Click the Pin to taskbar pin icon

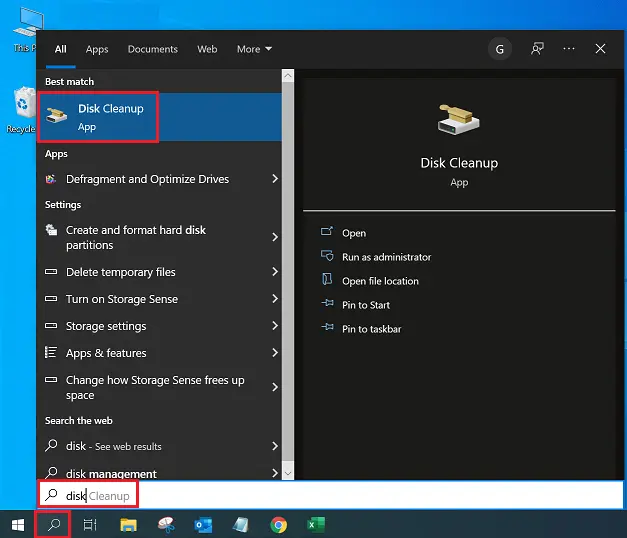point(327,327)
